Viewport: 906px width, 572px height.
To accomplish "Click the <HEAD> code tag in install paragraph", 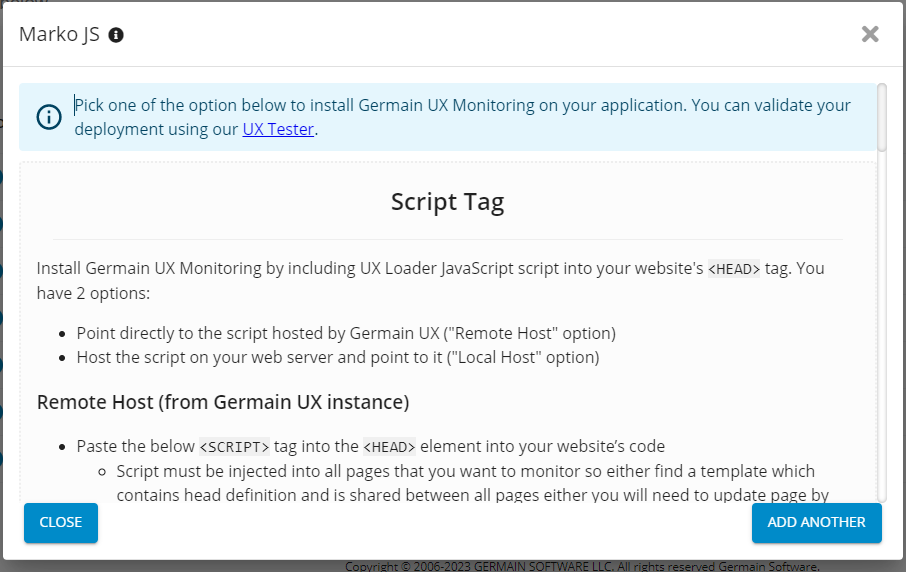I will (734, 269).
